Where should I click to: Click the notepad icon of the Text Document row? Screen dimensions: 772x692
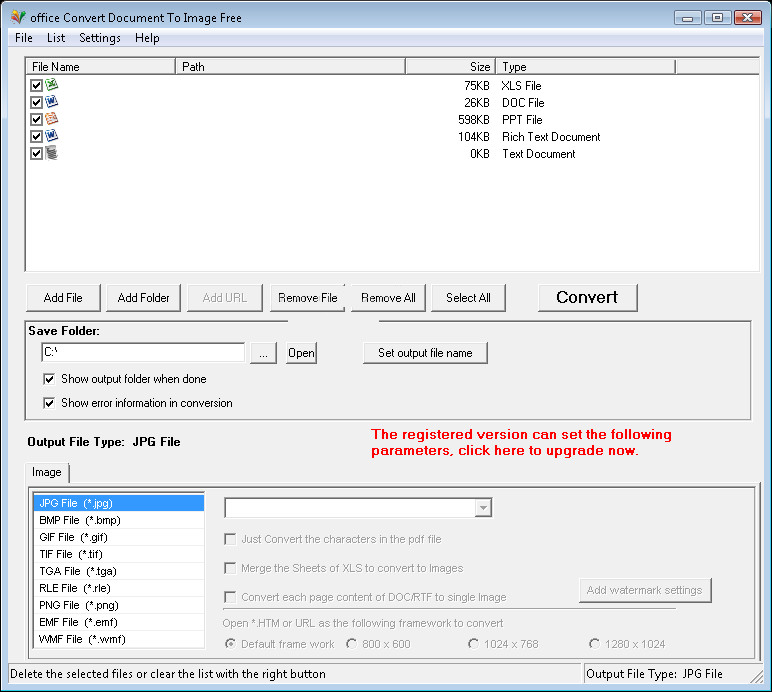point(52,153)
